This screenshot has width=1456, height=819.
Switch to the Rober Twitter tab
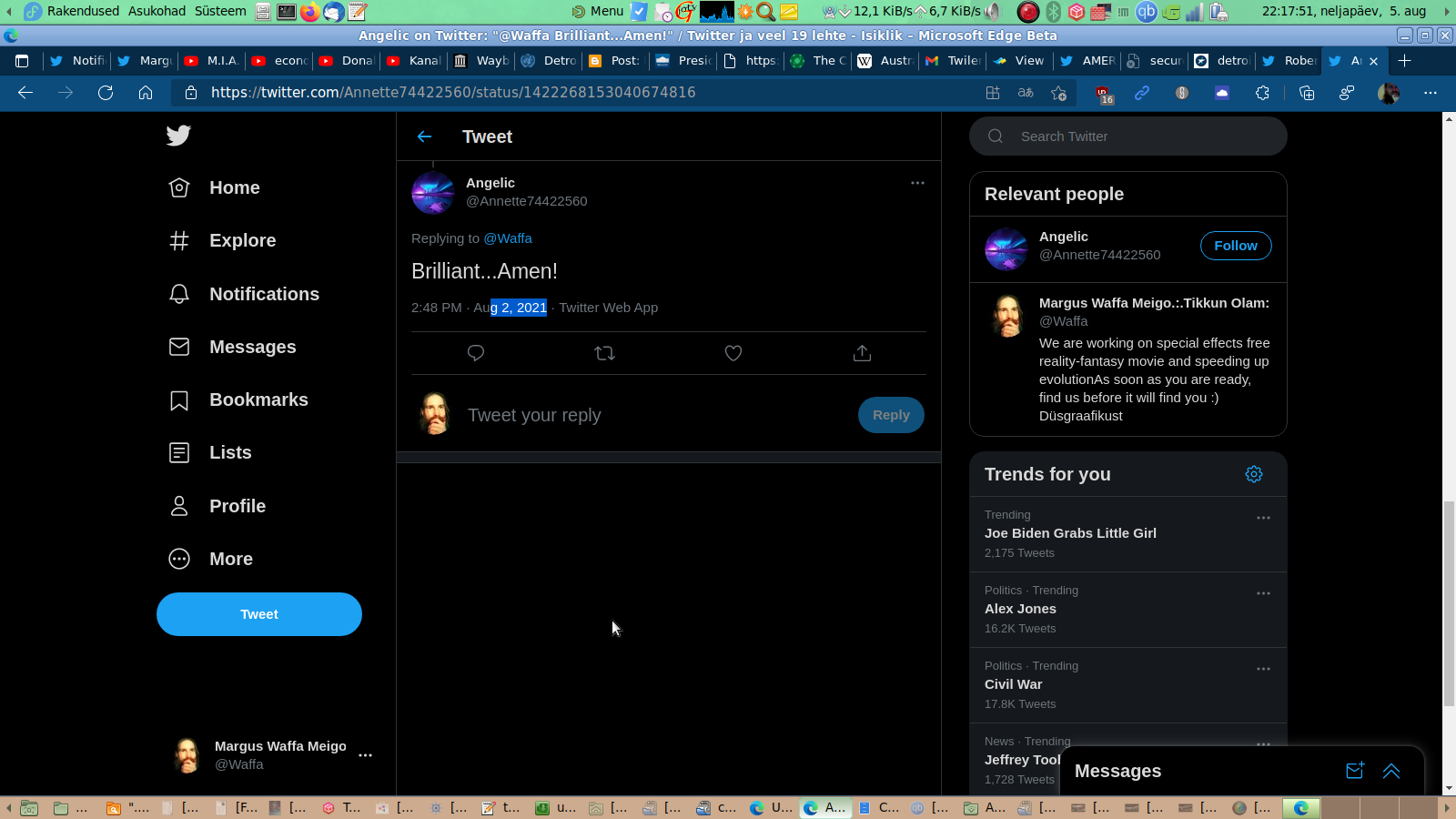1289,61
